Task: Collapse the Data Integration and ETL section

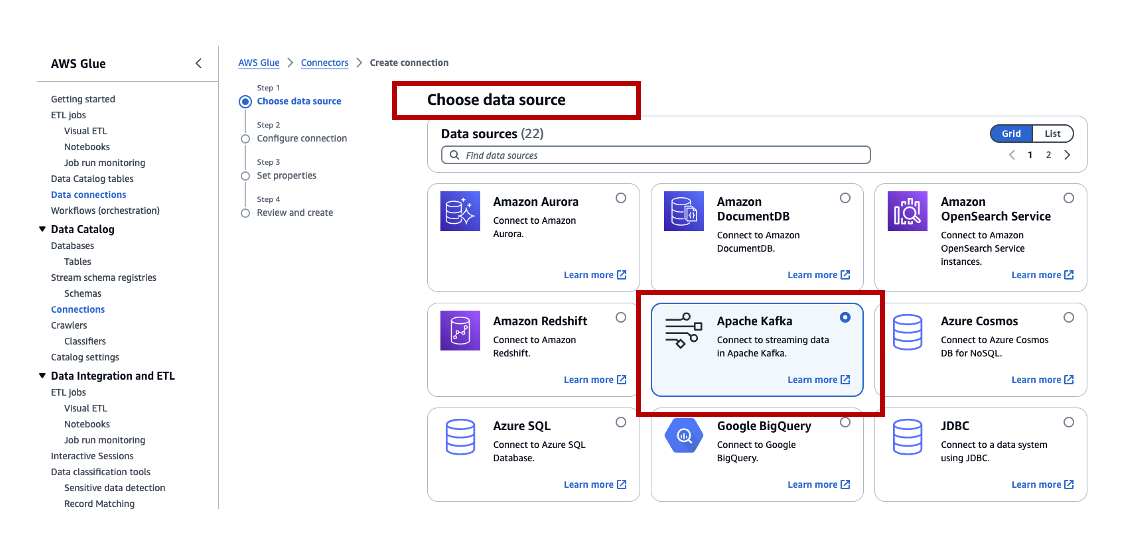Action: (x=41, y=376)
